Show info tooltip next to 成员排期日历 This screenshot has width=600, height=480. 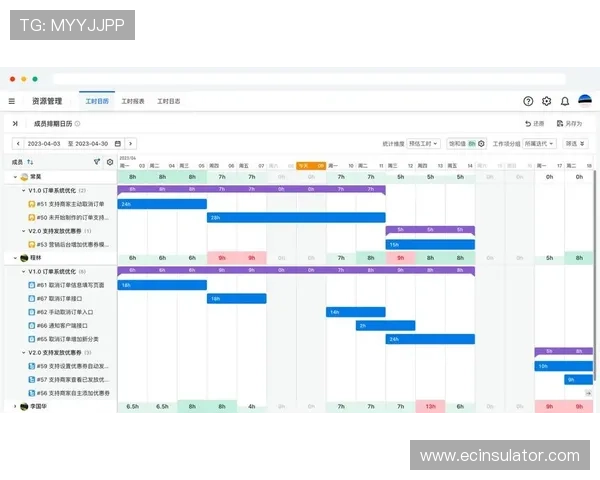(77, 124)
